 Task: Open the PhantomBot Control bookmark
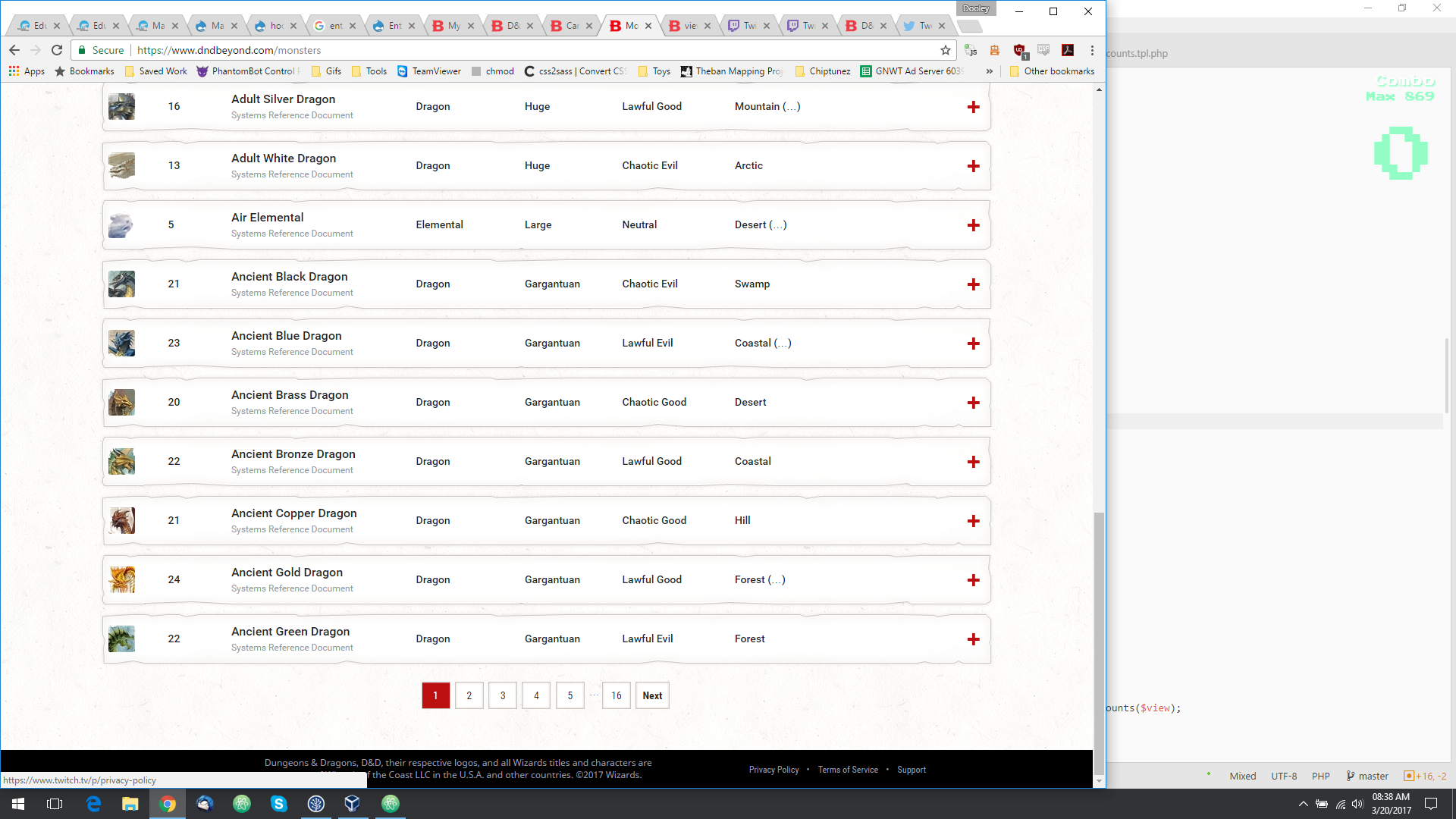click(248, 71)
